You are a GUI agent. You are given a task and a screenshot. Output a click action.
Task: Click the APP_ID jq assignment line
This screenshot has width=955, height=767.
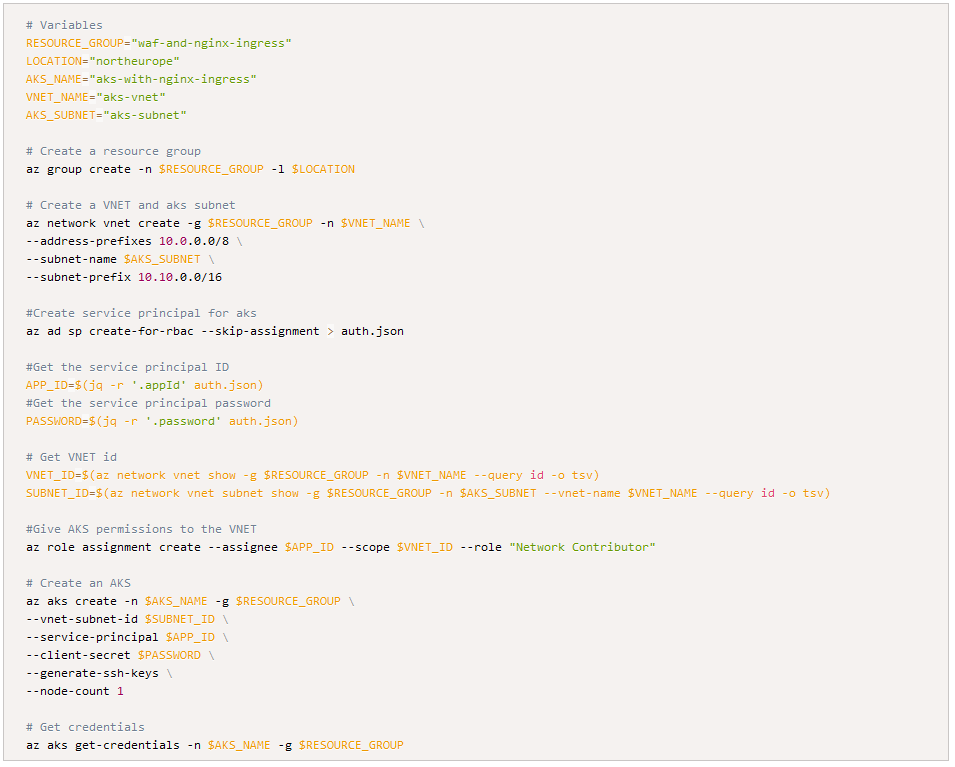(144, 385)
